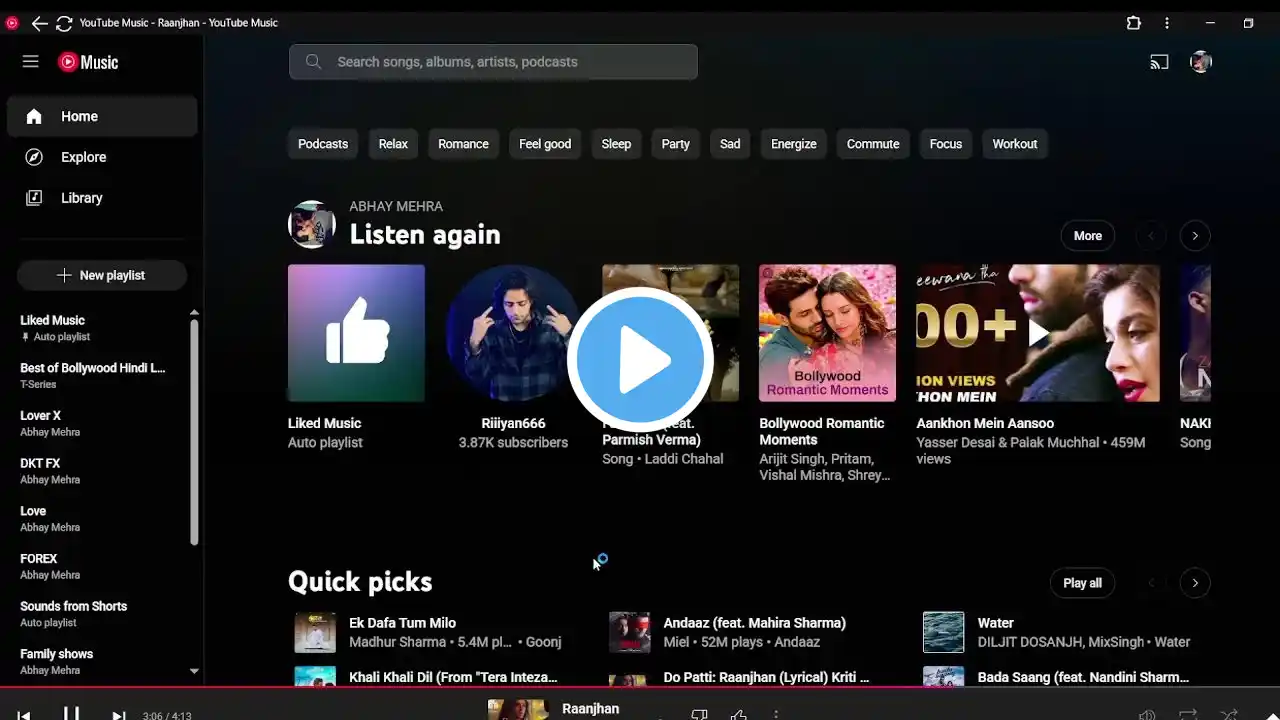Screen dimensions: 1280x720
Task: Click More in Listen again
Action: tap(1088, 236)
